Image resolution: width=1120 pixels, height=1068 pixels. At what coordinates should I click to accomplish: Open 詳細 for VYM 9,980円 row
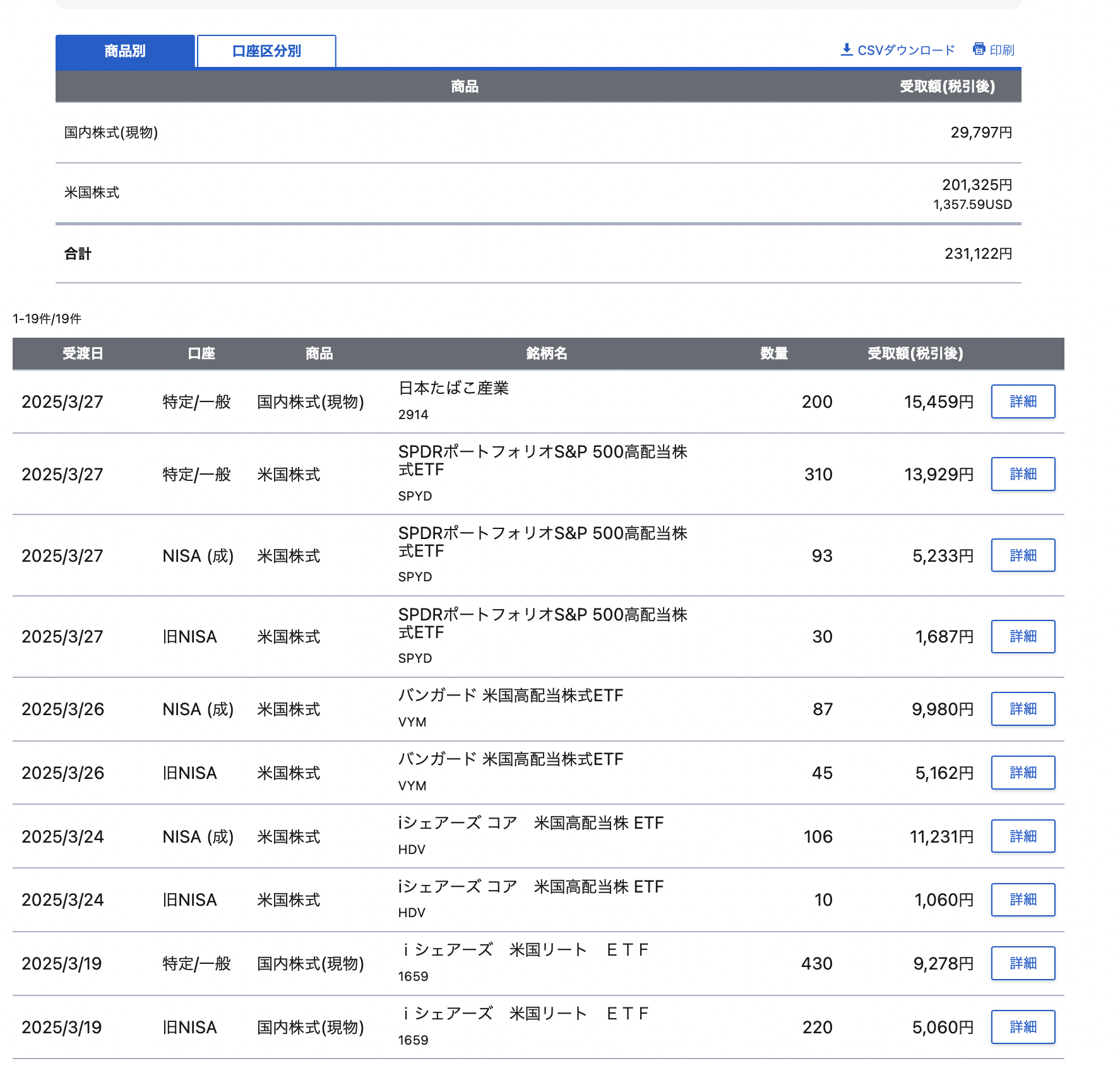pyautogui.click(x=1023, y=709)
